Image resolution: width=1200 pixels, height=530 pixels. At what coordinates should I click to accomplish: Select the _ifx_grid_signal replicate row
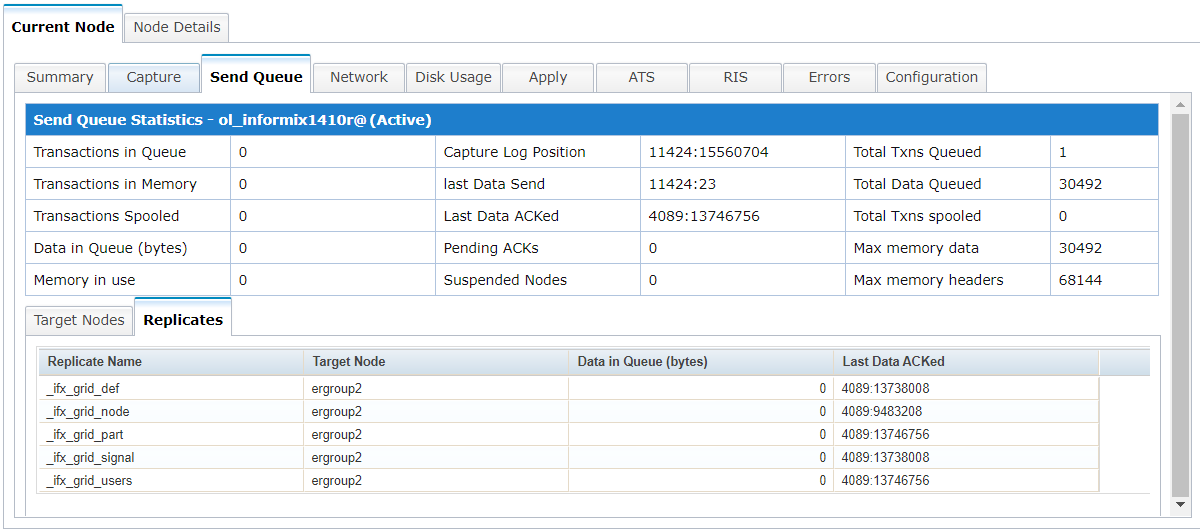(x=568, y=457)
